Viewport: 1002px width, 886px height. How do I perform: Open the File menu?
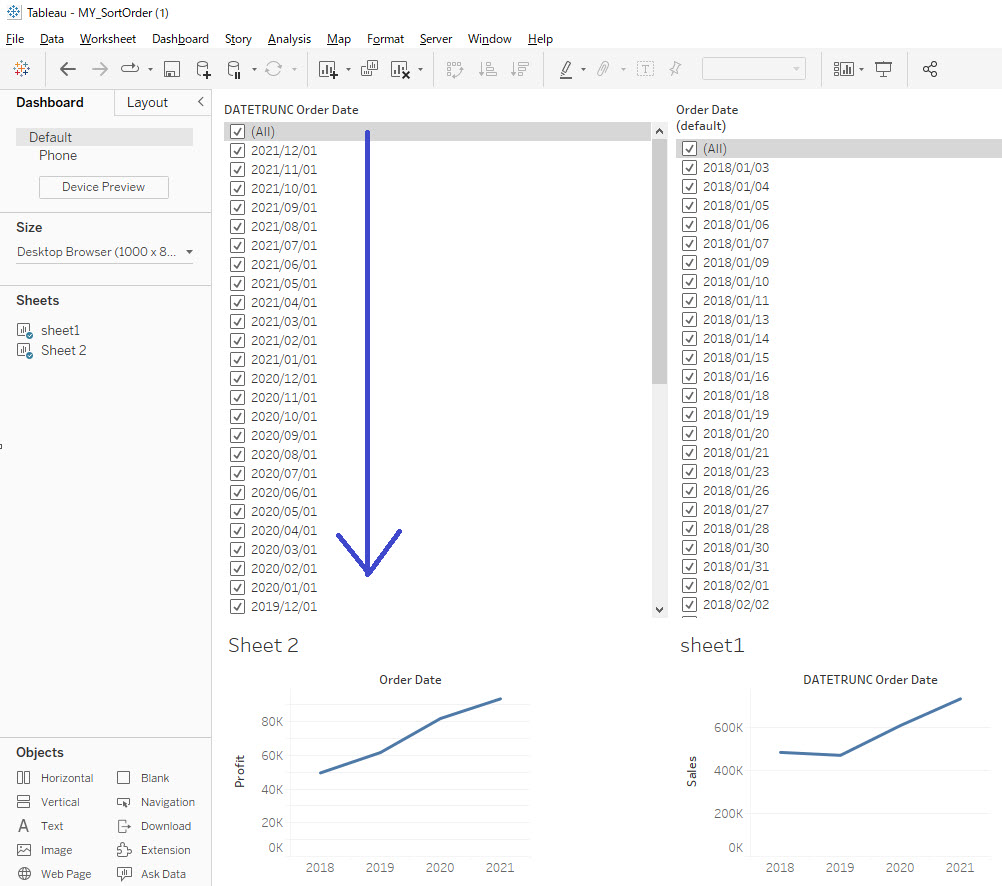pos(15,39)
